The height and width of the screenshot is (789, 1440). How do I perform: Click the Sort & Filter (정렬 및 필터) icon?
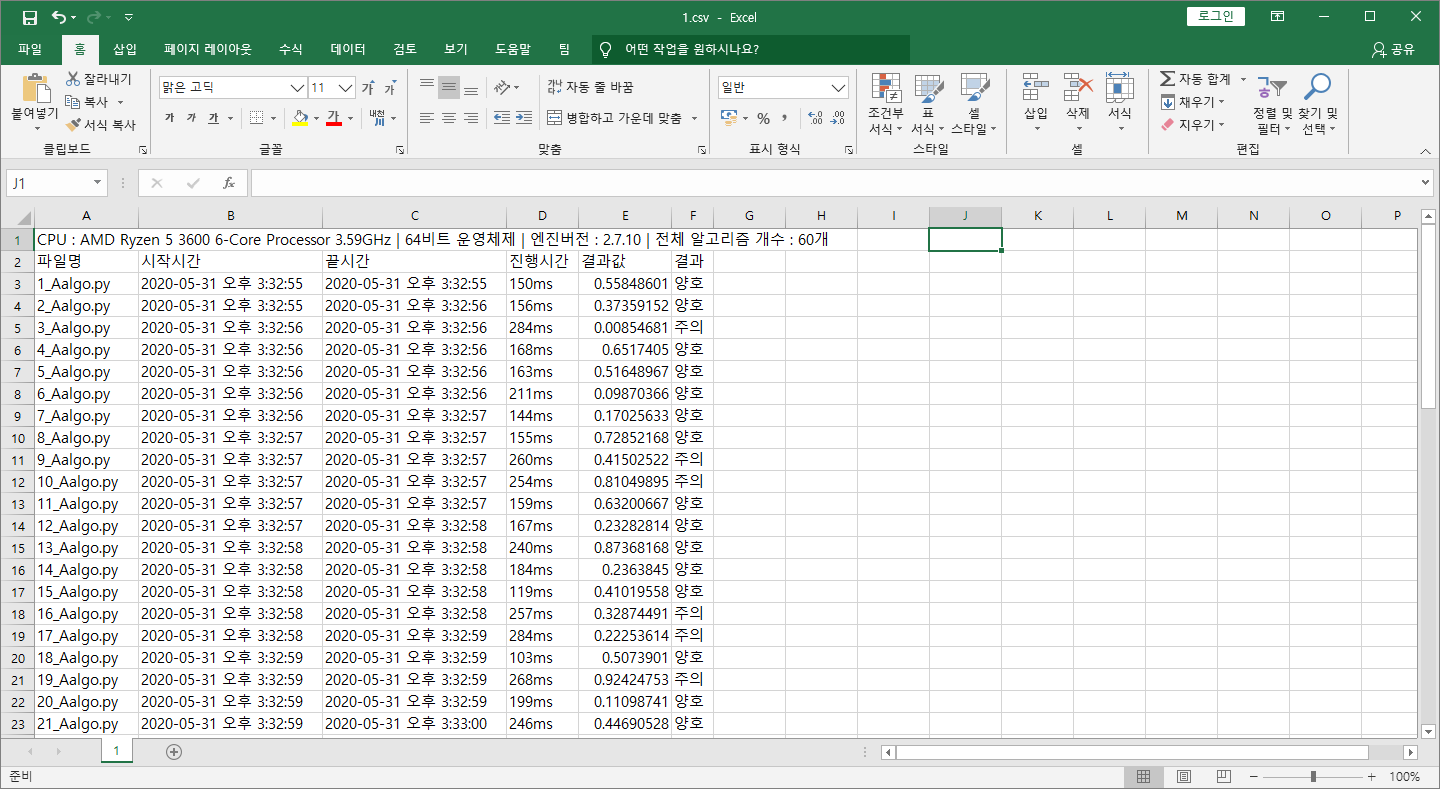pyautogui.click(x=1272, y=104)
